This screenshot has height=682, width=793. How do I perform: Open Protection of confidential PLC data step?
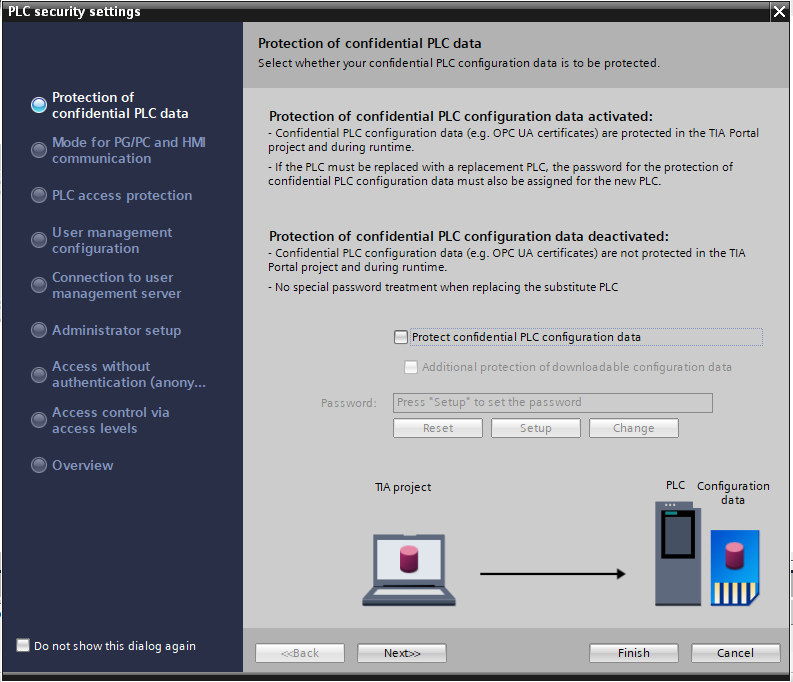click(120, 105)
